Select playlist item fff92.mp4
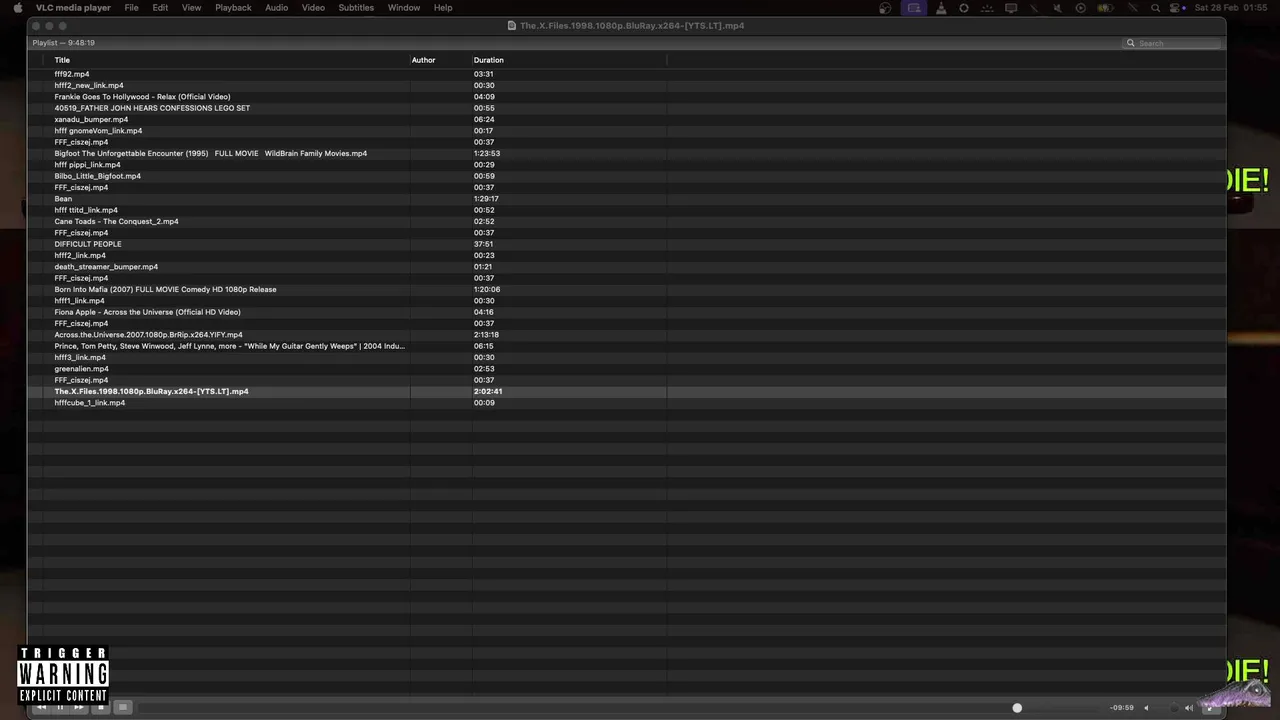 (x=72, y=74)
